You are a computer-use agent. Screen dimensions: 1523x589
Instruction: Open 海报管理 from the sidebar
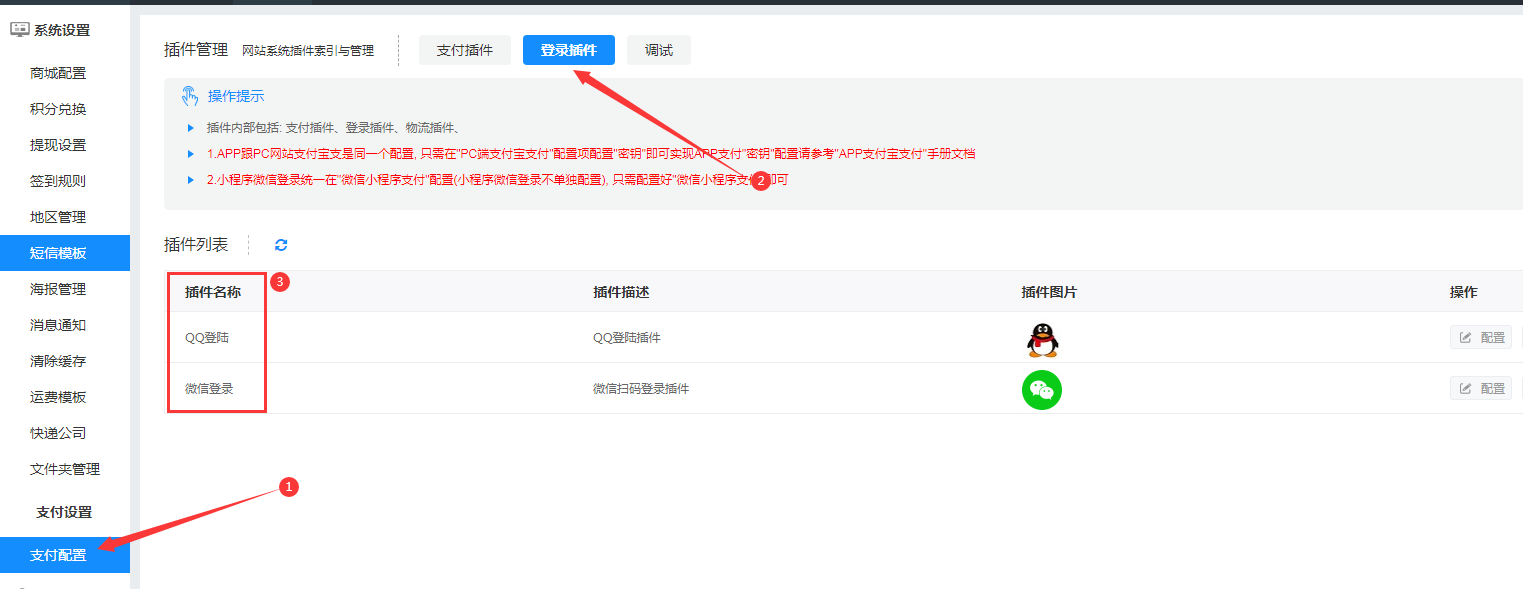point(58,289)
